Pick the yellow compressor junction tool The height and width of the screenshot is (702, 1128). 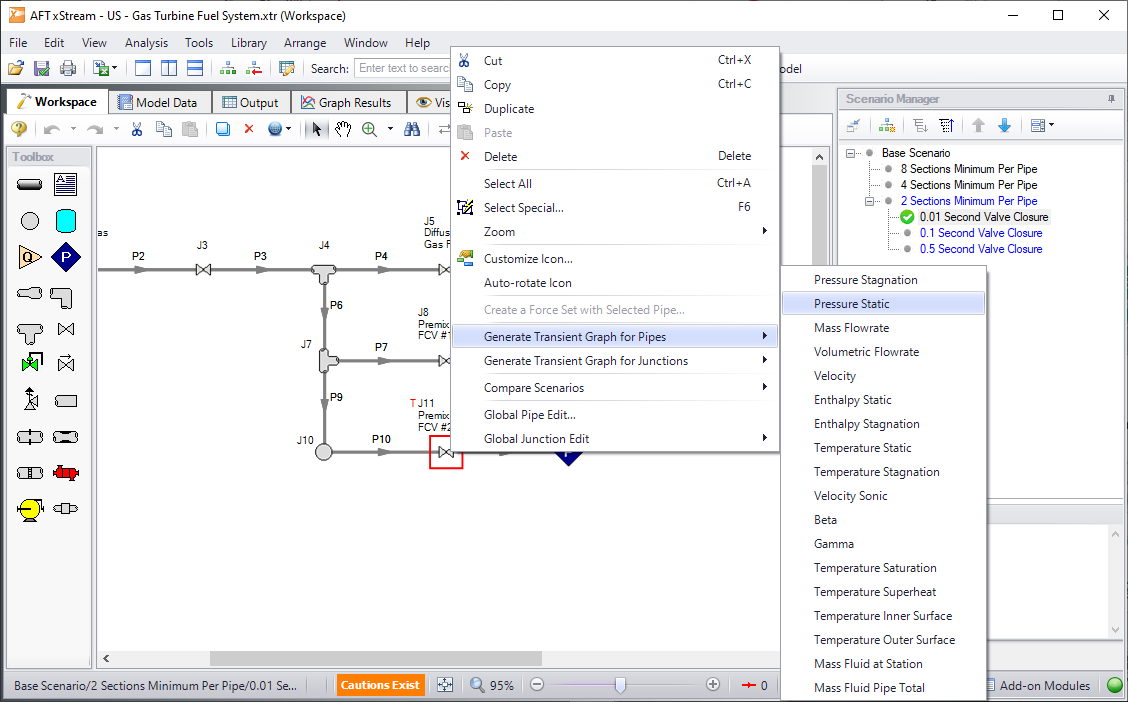coord(30,509)
